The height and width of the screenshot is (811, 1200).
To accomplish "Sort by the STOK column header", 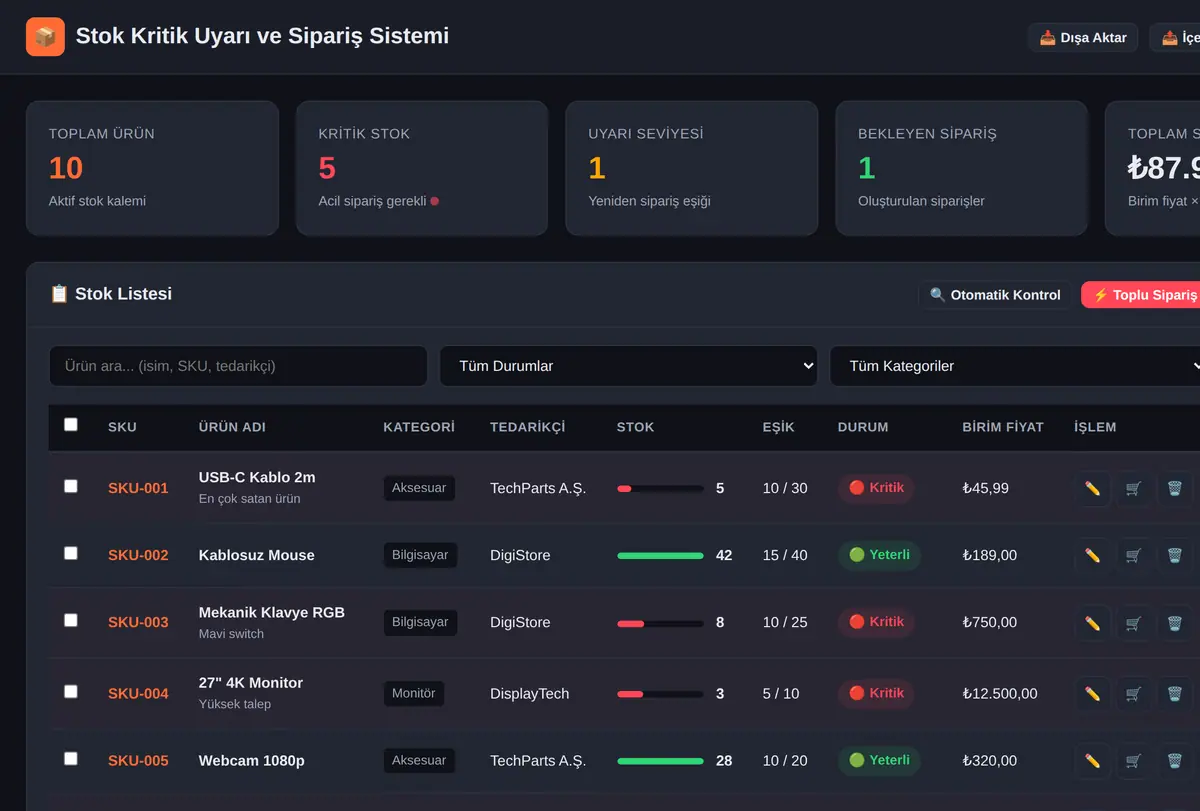I will click(635, 427).
